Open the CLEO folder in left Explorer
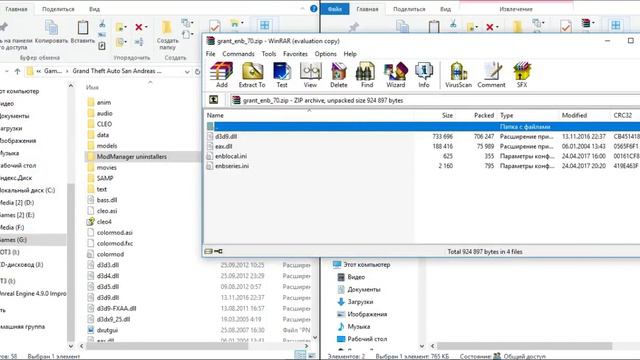The image size is (640, 360). (104, 124)
